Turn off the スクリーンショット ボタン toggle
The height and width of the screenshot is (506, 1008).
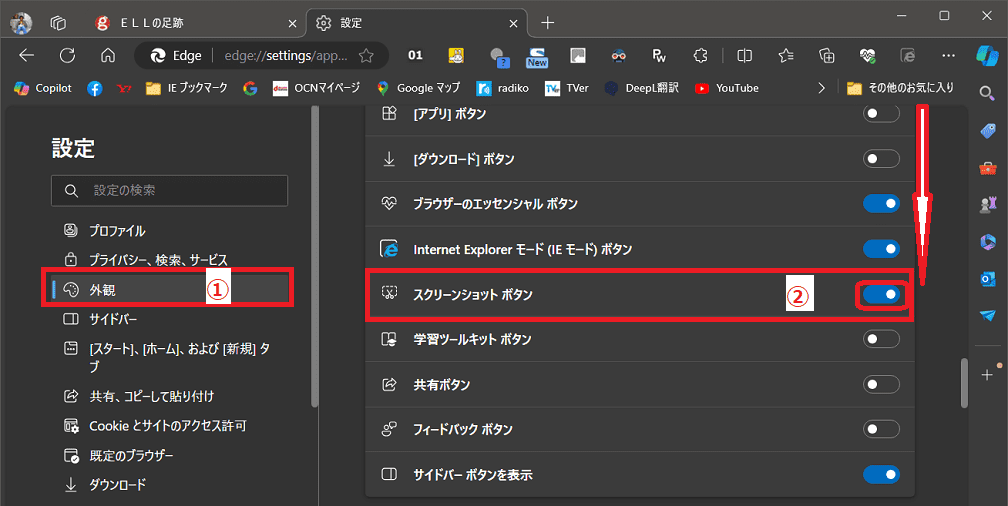pyautogui.click(x=881, y=295)
